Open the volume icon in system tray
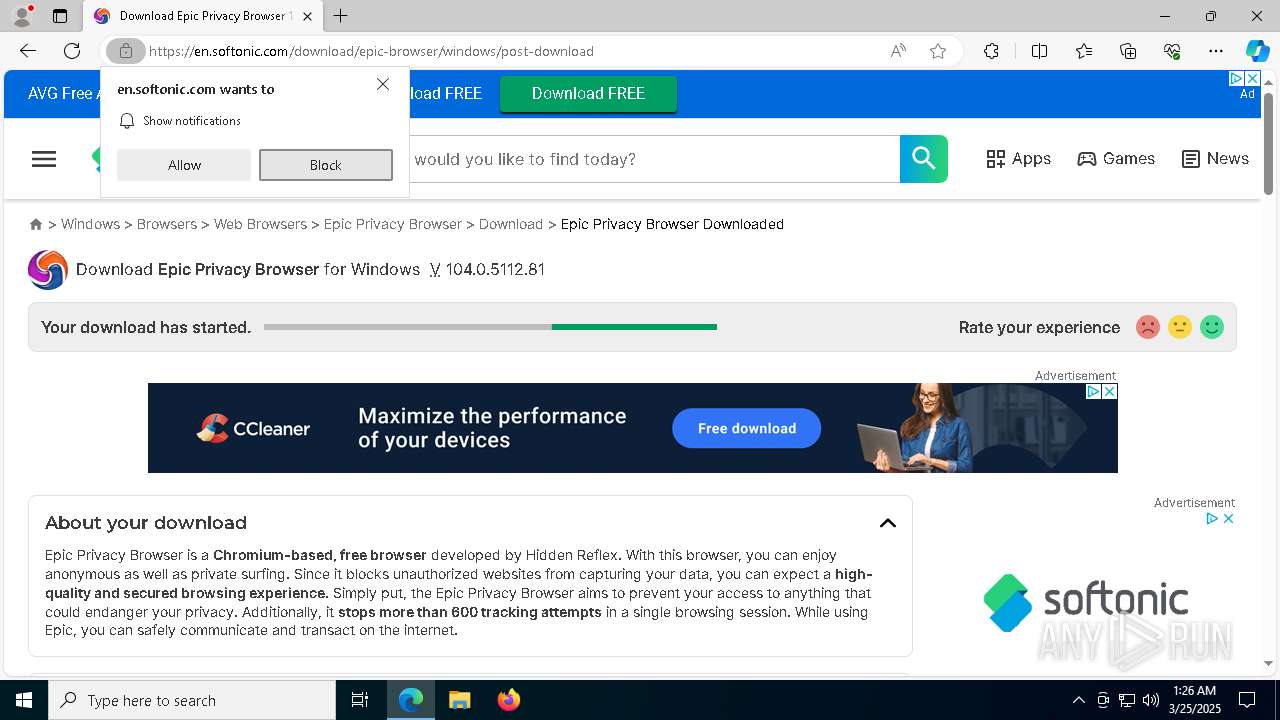The height and width of the screenshot is (720, 1280). click(x=1151, y=700)
